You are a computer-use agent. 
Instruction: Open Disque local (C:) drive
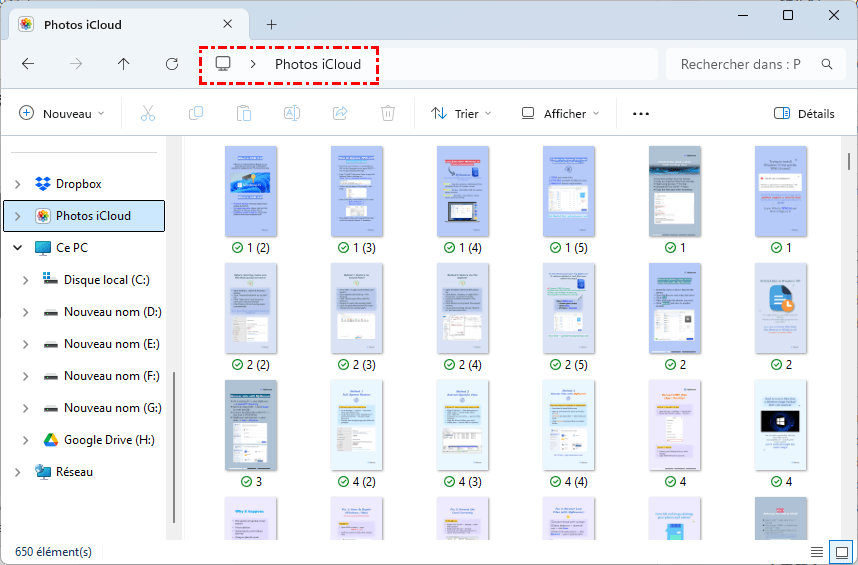pos(107,279)
